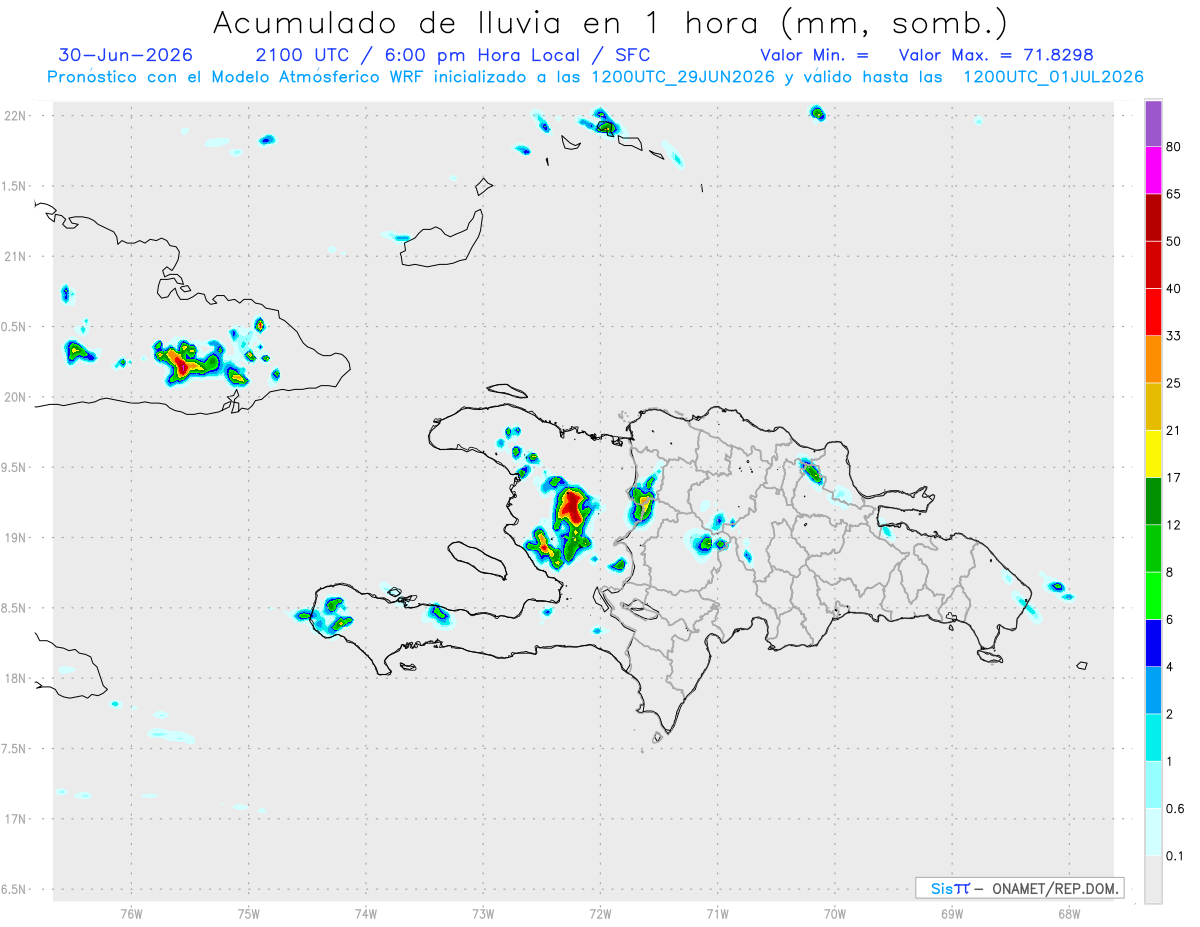Screen dimensions: 1200x927
Task: Click the '73W' longitude label
Action: (x=483, y=913)
